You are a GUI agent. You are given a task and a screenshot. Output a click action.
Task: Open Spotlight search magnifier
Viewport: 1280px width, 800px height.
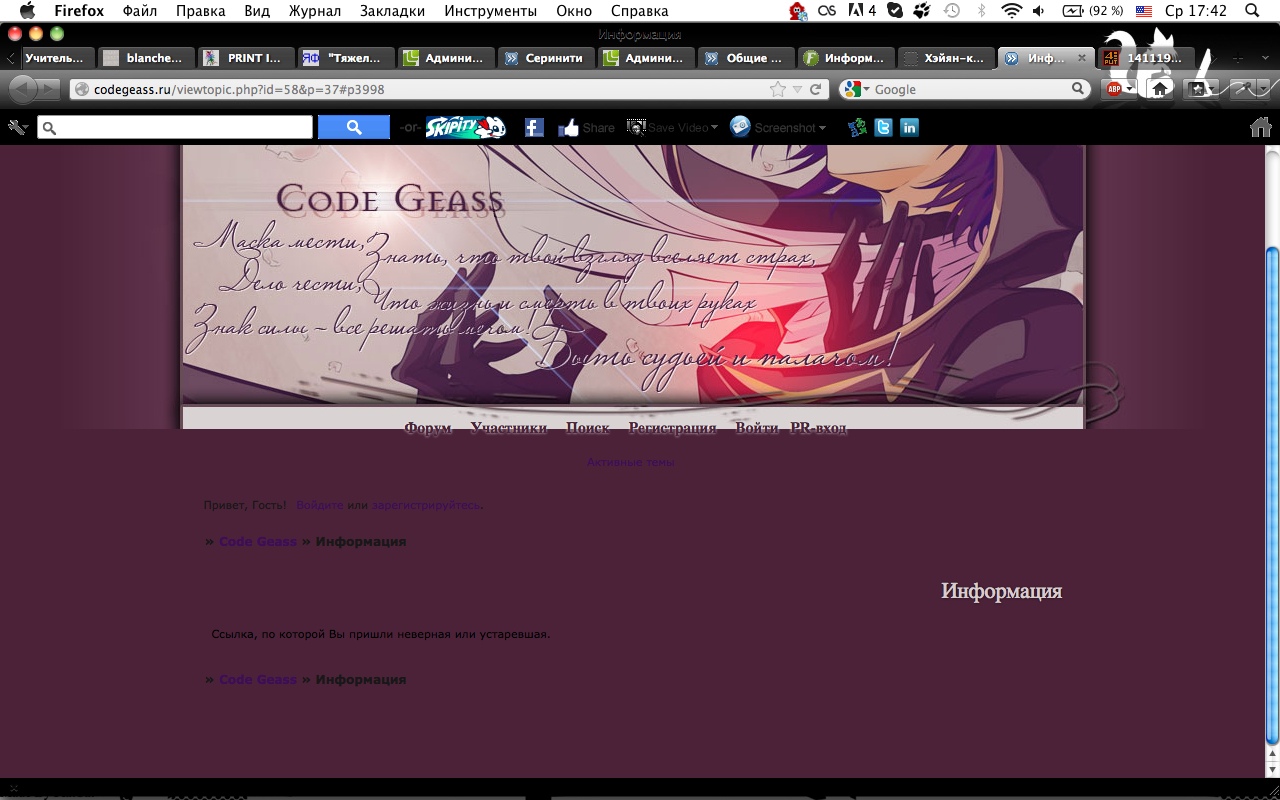(1252, 11)
